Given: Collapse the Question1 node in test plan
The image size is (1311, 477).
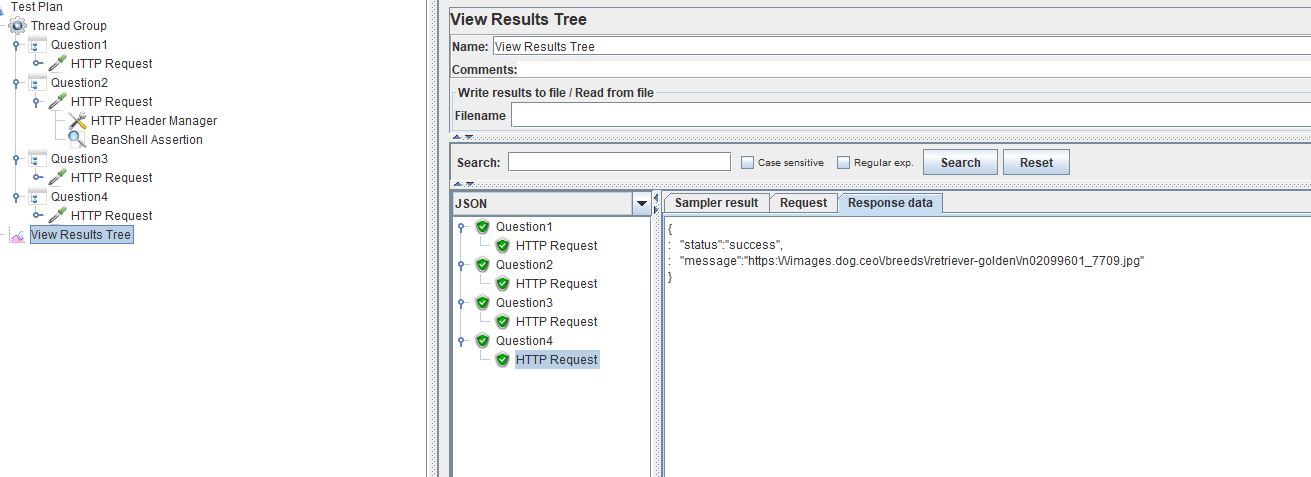Looking at the screenshot, I should [x=16, y=45].
